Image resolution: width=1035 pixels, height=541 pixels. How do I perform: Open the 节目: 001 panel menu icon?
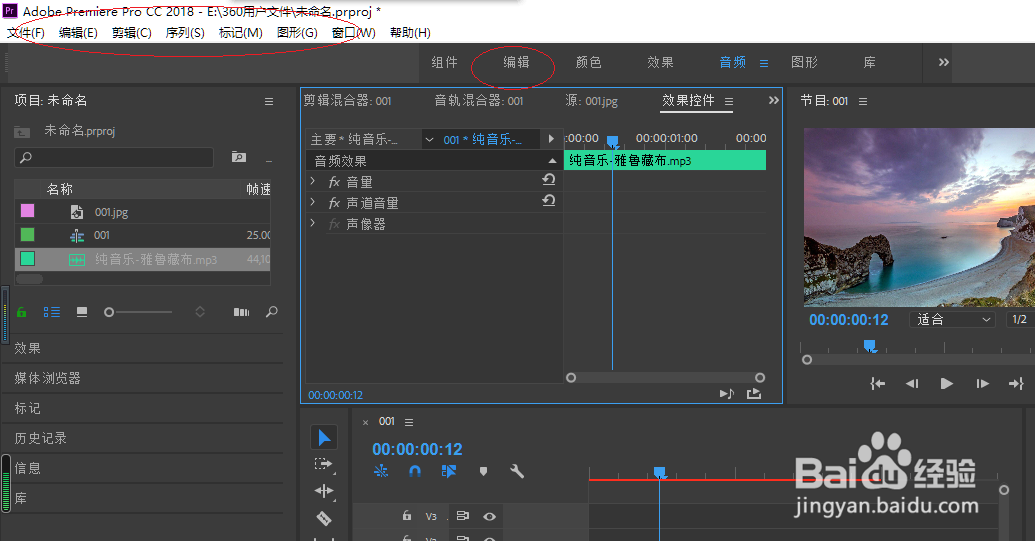tap(863, 102)
